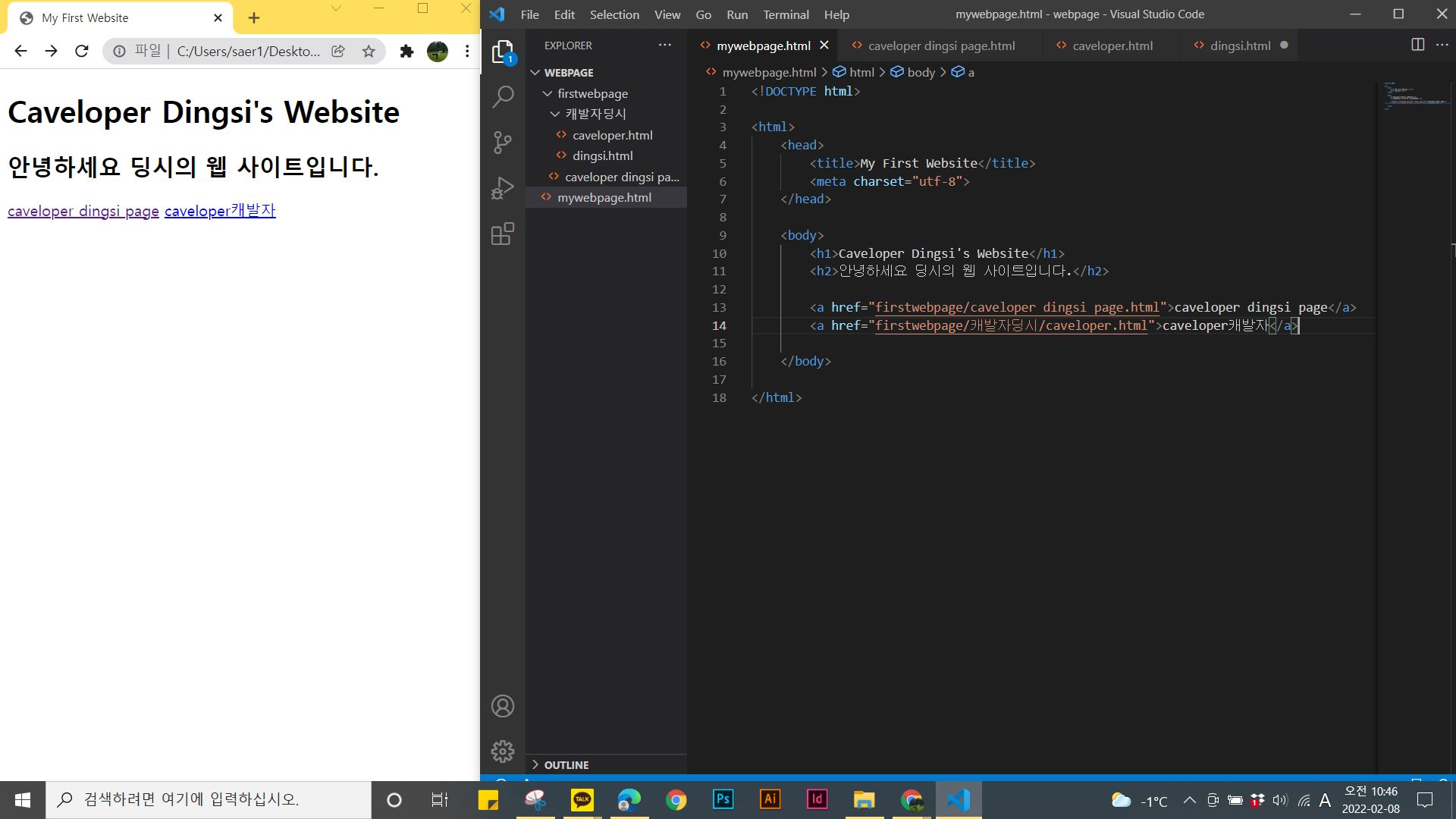The height and width of the screenshot is (819, 1456).
Task: Switch to the caveloper.html editor tab
Action: tap(1112, 45)
